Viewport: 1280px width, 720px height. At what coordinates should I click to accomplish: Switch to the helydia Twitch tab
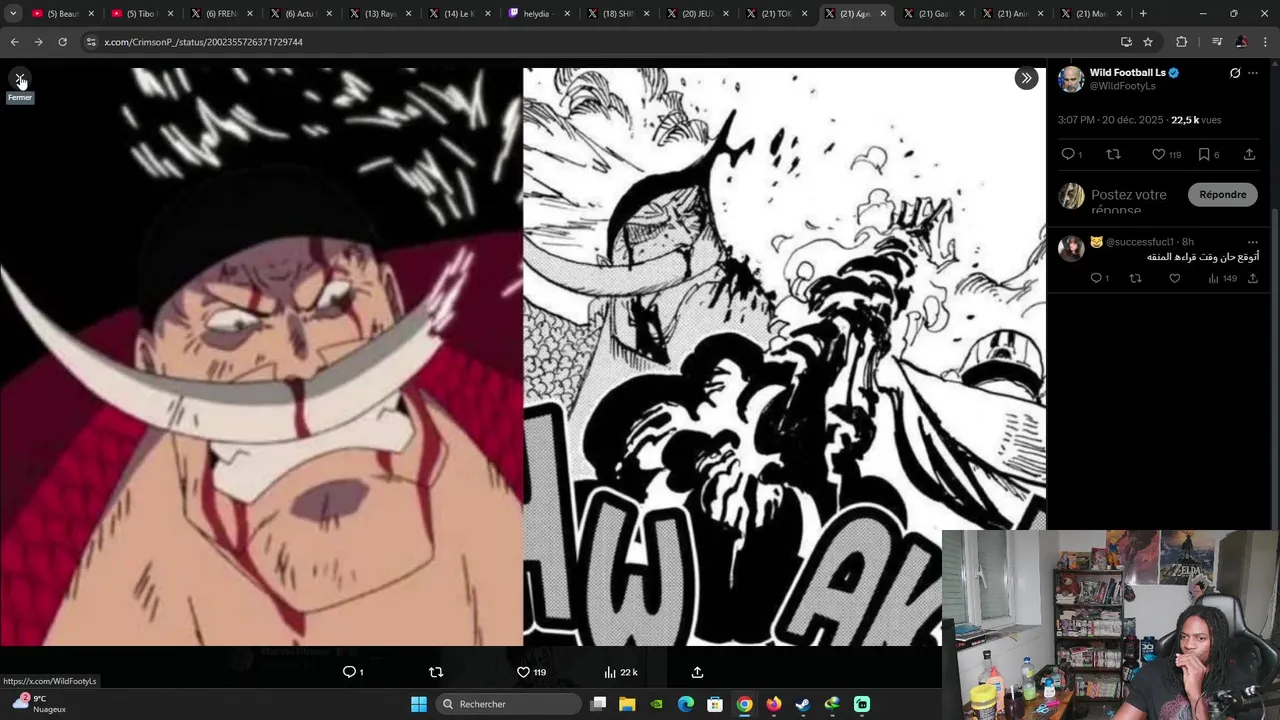[x=539, y=14]
